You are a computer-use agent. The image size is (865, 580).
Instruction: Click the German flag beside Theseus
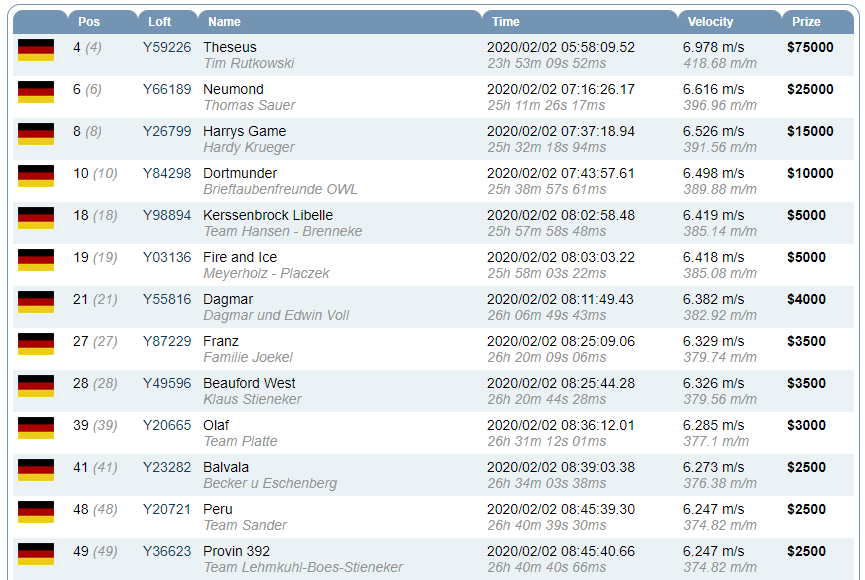(36, 50)
